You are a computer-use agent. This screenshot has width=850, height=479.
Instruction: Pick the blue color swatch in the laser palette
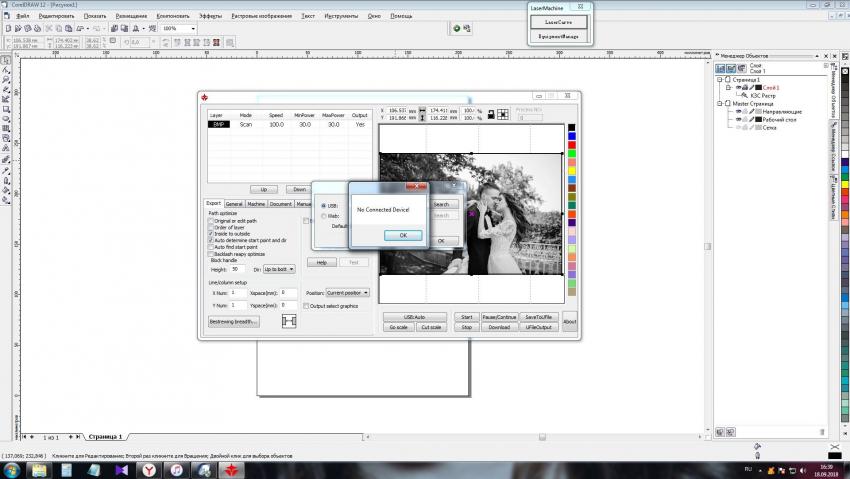pyautogui.click(x=572, y=137)
